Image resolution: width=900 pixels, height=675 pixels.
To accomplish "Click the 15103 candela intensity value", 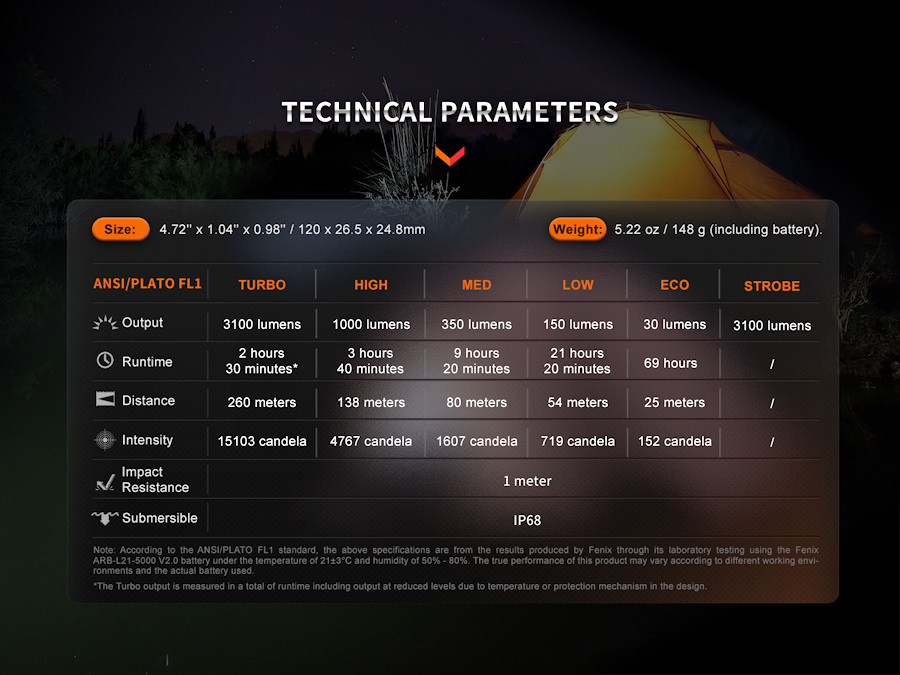I will click(x=262, y=441).
